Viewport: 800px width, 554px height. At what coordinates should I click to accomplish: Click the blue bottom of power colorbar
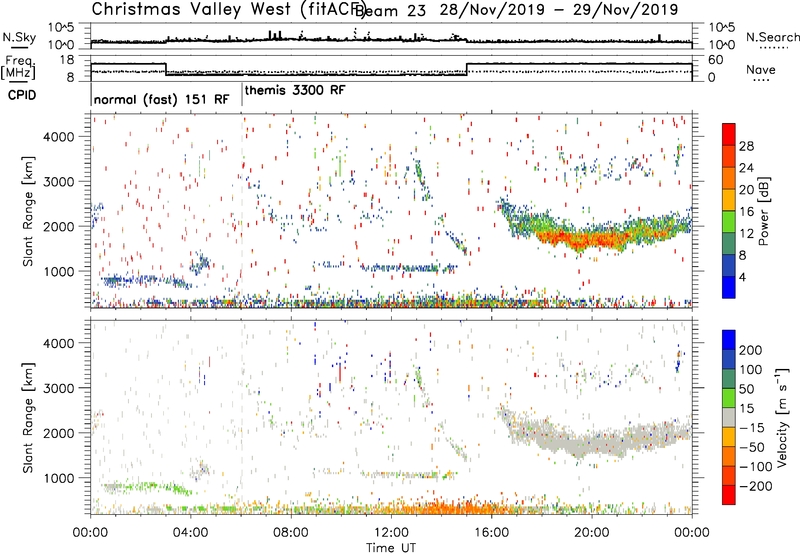click(x=729, y=288)
